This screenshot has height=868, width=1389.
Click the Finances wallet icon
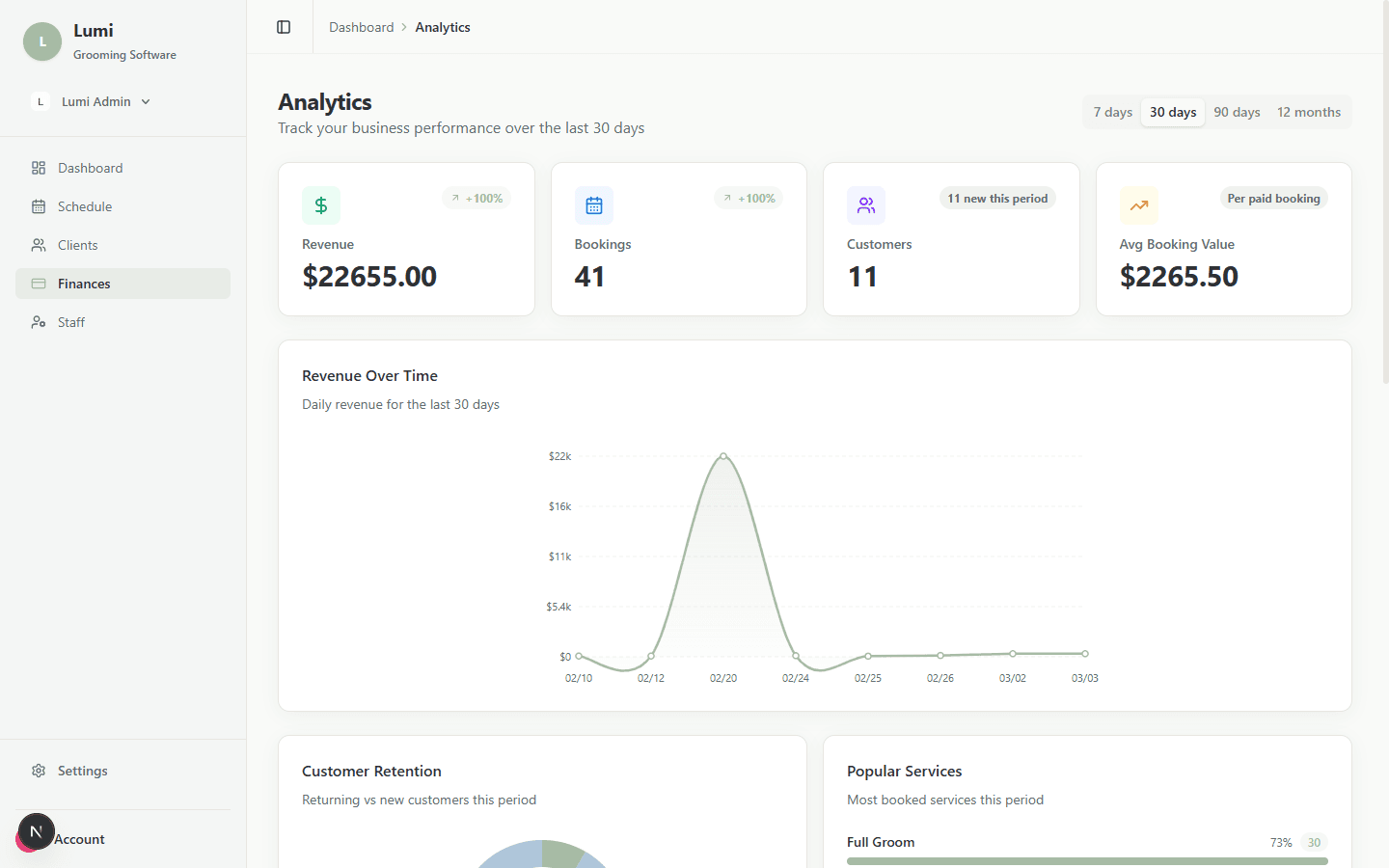[x=39, y=284]
